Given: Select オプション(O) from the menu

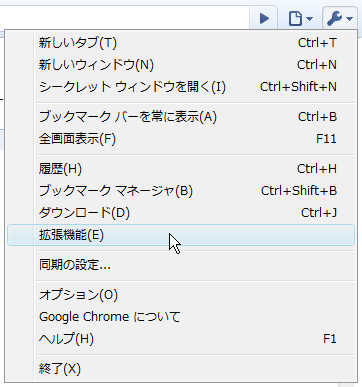Looking at the screenshot, I should (x=181, y=295).
